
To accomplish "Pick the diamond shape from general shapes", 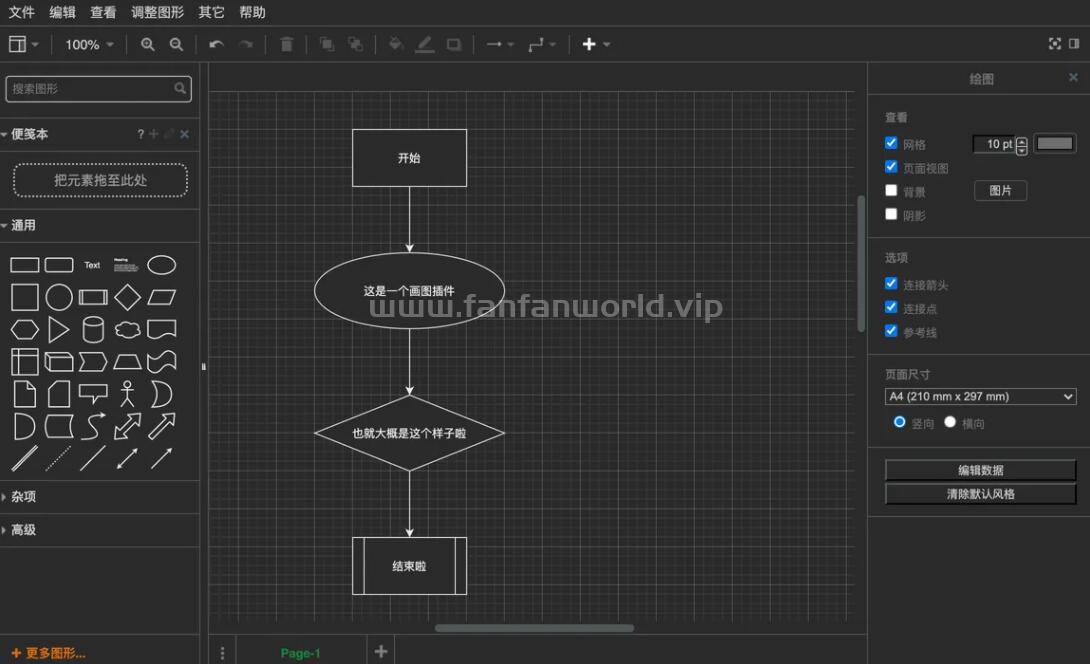I will (127, 297).
